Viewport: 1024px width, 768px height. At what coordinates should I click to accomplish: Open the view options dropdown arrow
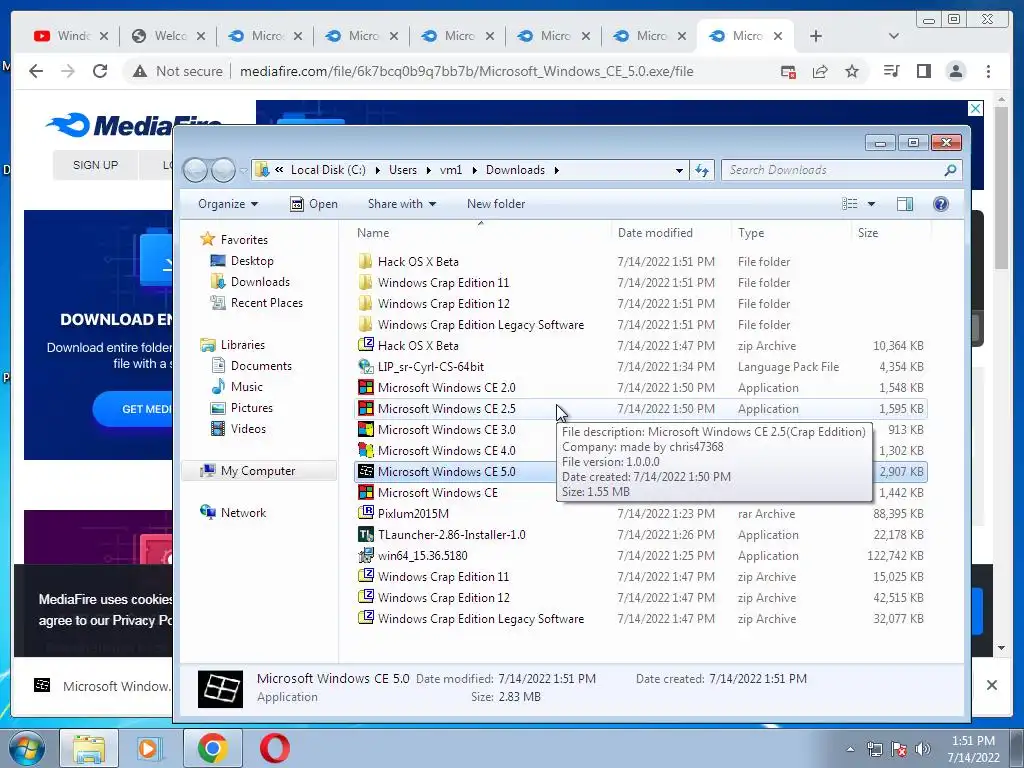pyautogui.click(x=871, y=204)
